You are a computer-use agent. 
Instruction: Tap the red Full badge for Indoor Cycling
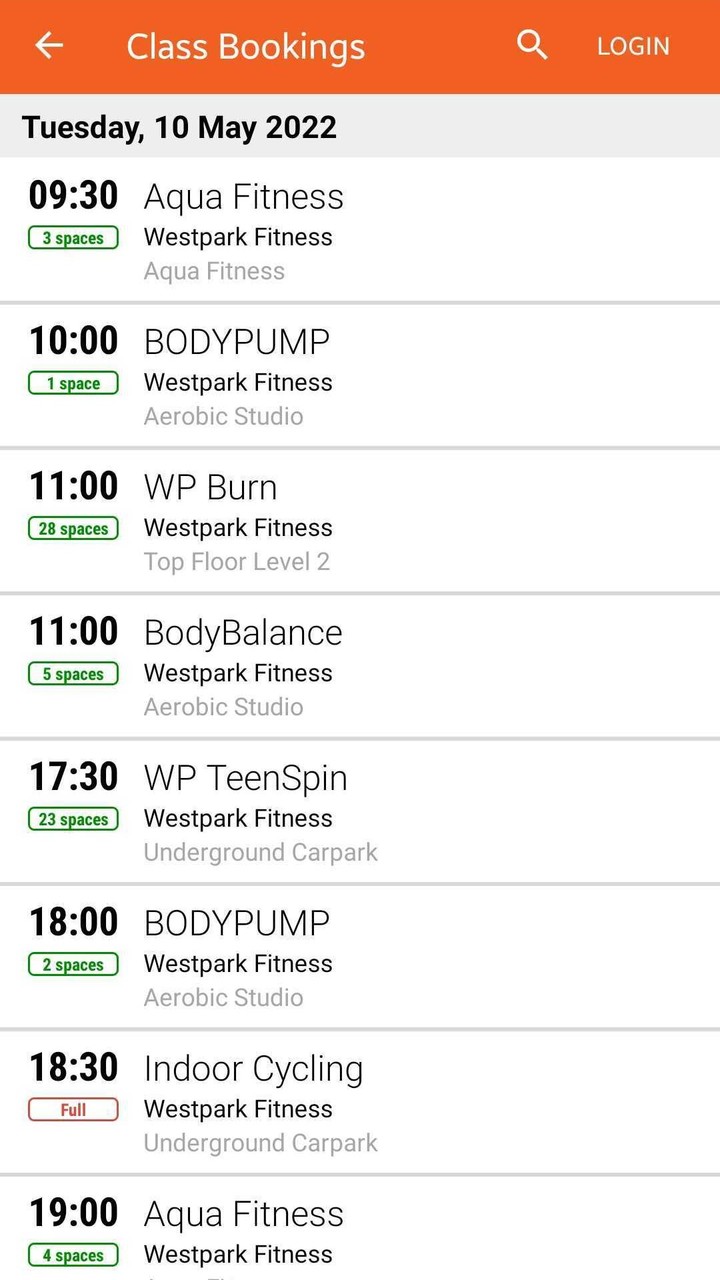tap(73, 1109)
